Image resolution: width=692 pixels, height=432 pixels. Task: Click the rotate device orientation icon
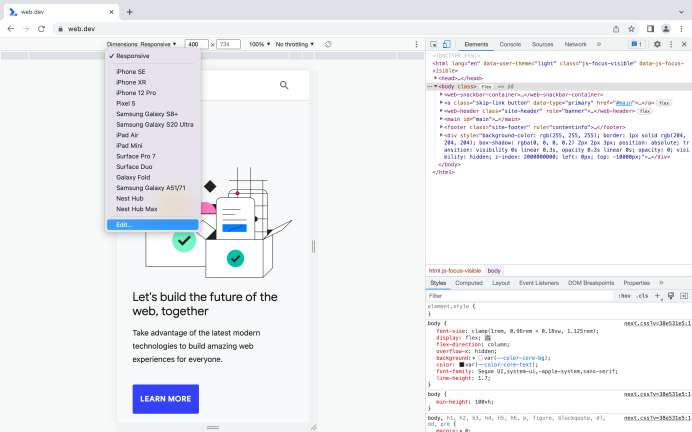pos(328,44)
